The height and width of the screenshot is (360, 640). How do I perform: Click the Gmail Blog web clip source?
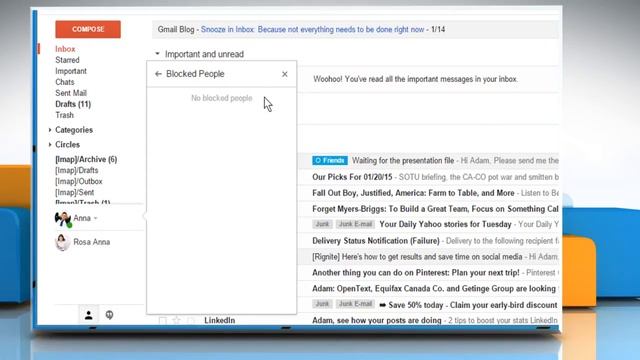coord(176,29)
